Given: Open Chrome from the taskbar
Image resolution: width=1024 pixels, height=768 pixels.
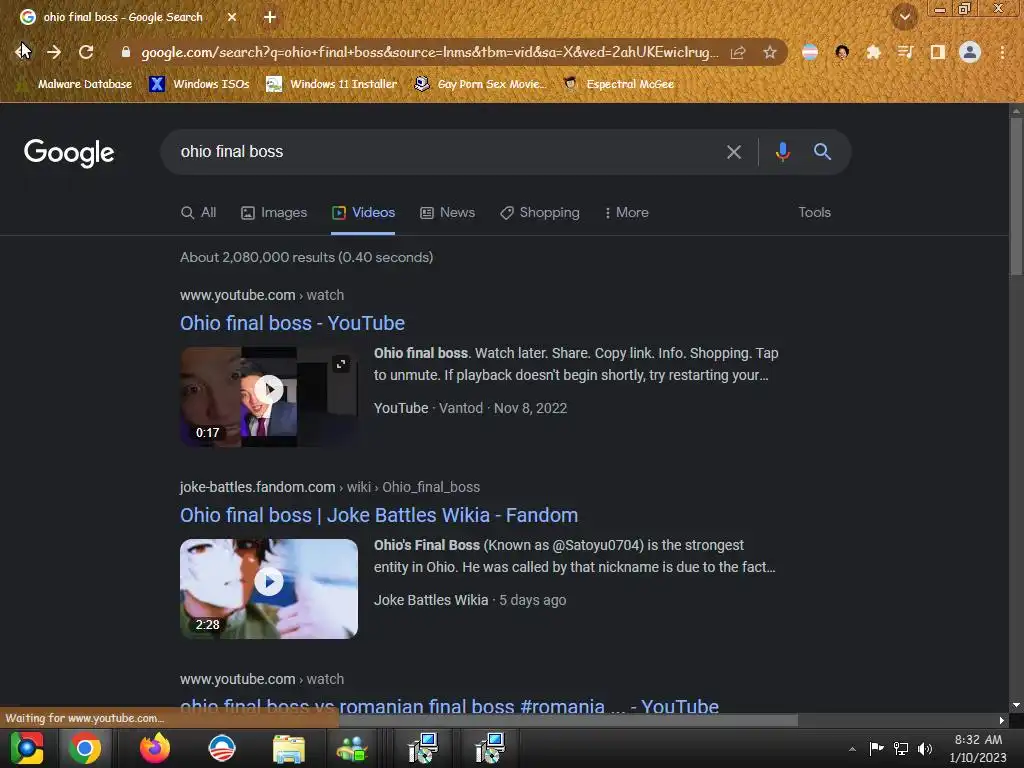Looking at the screenshot, I should [86, 748].
